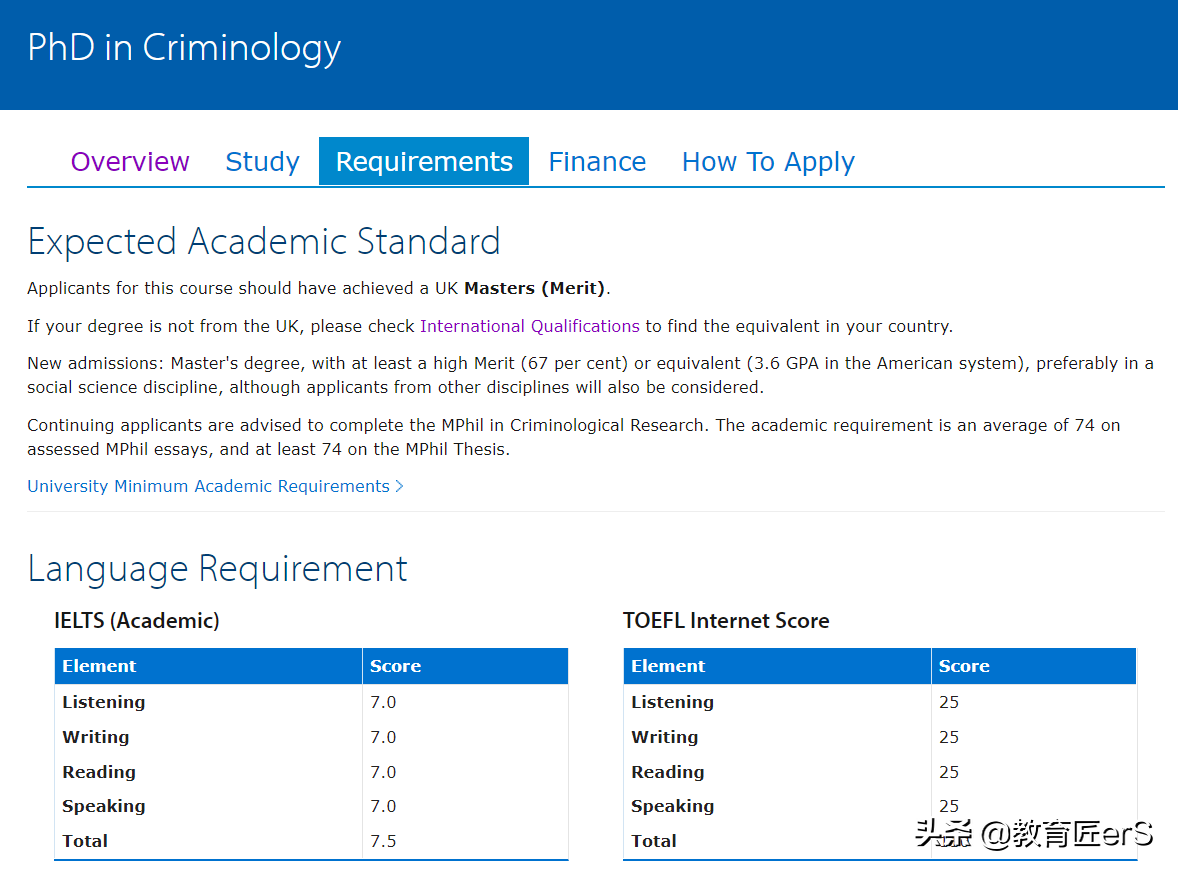Click Score column header in TOEFL table

click(964, 666)
